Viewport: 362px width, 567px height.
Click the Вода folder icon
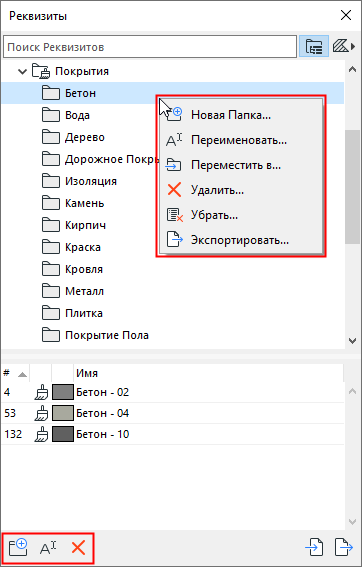coord(51,115)
